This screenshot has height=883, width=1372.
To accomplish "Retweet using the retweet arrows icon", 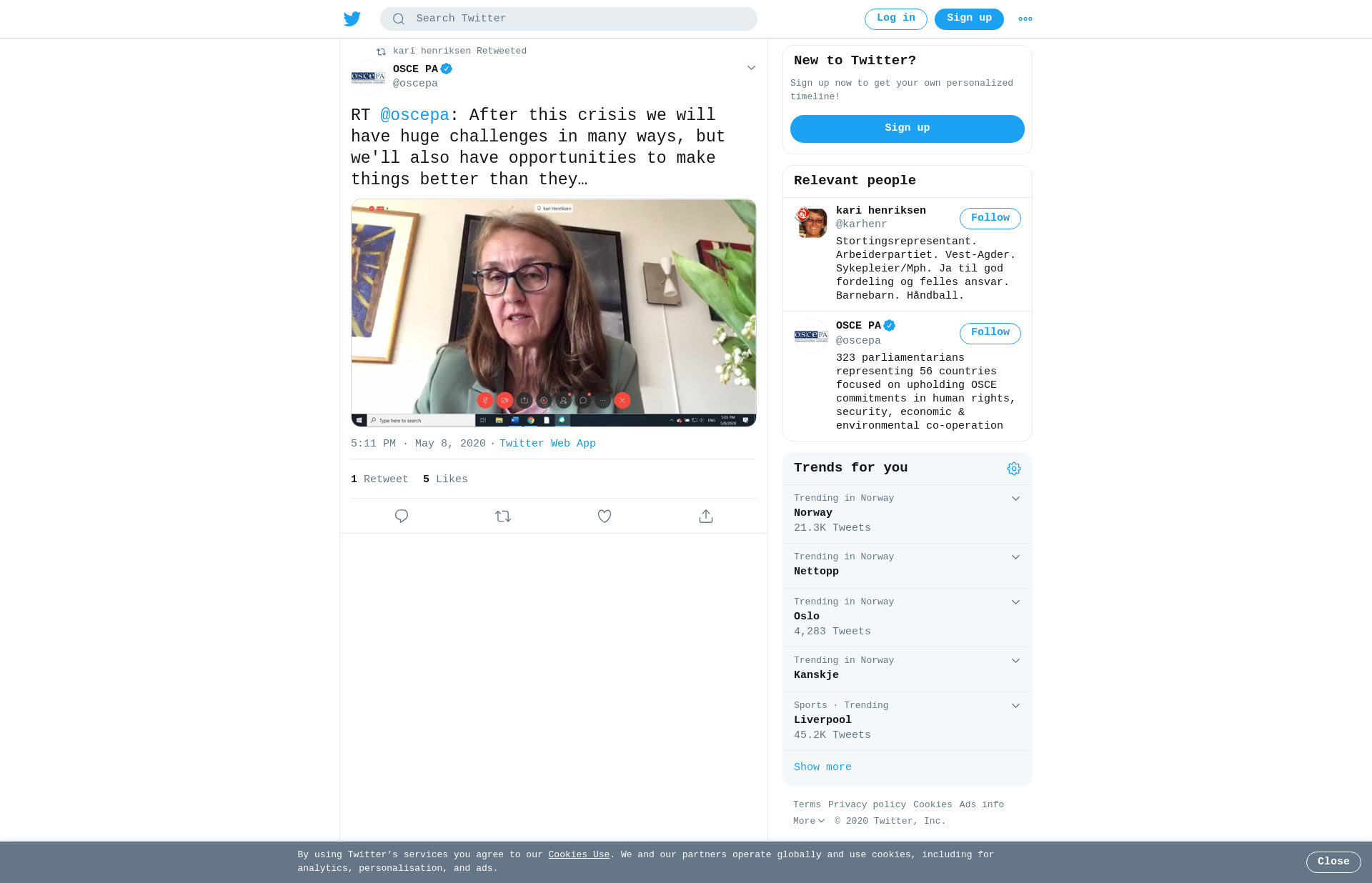I will [503, 516].
